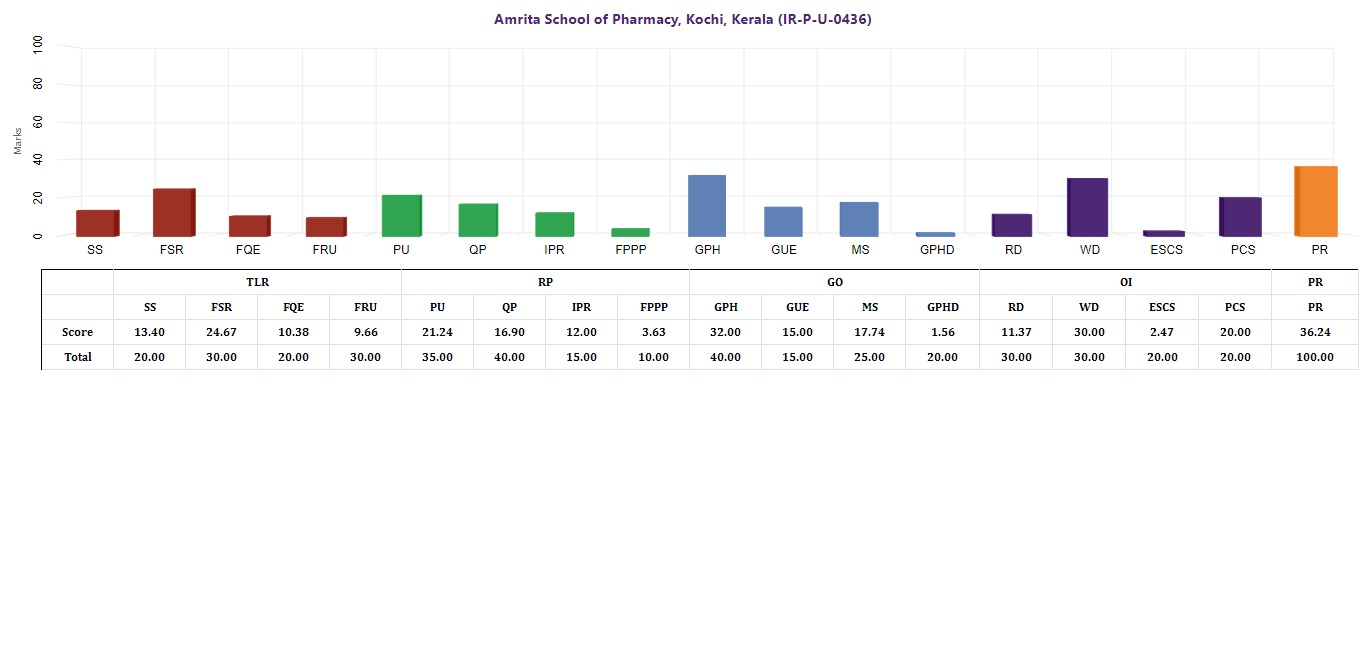Click the PR total 100.00 cell
This screenshot has width=1366, height=657.
pyautogui.click(x=1314, y=357)
